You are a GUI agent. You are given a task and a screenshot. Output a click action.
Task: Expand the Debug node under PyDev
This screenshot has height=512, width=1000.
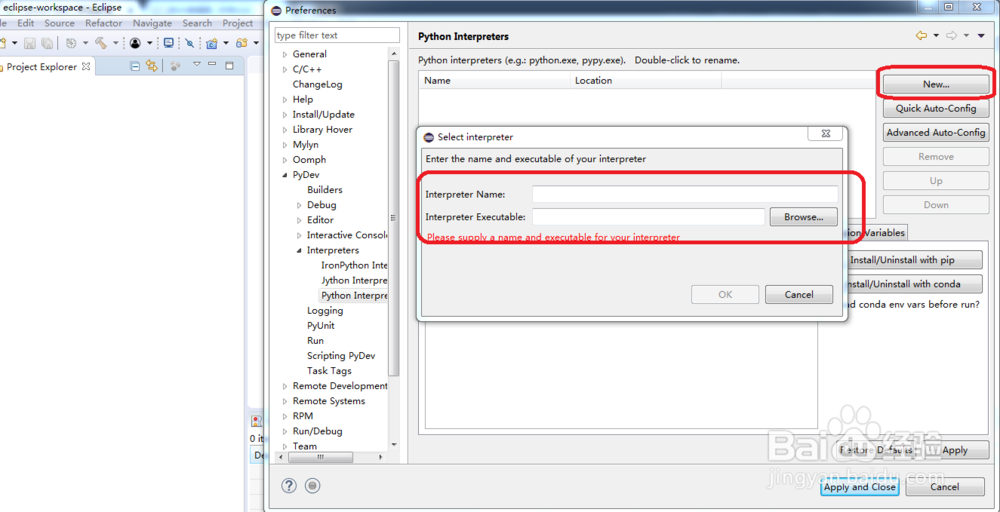[x=300, y=205]
